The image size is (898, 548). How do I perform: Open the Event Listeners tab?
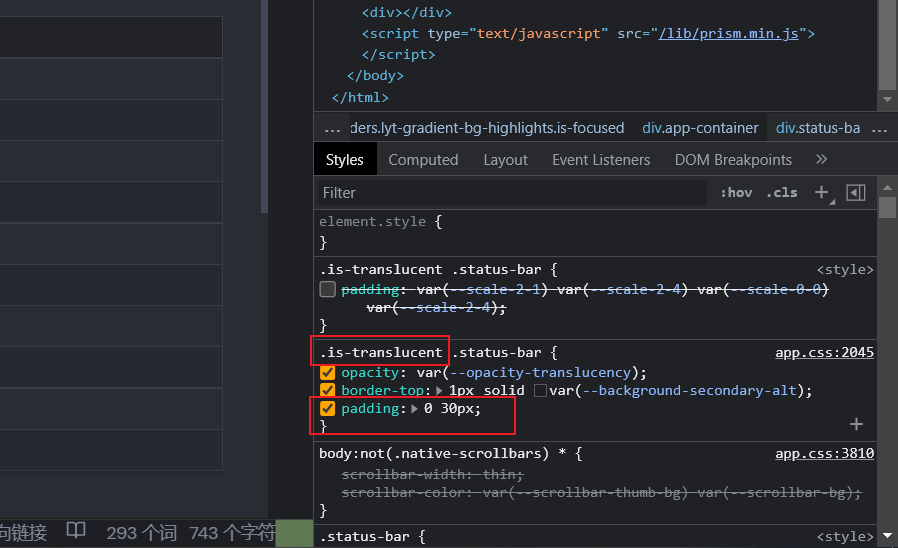pos(601,160)
